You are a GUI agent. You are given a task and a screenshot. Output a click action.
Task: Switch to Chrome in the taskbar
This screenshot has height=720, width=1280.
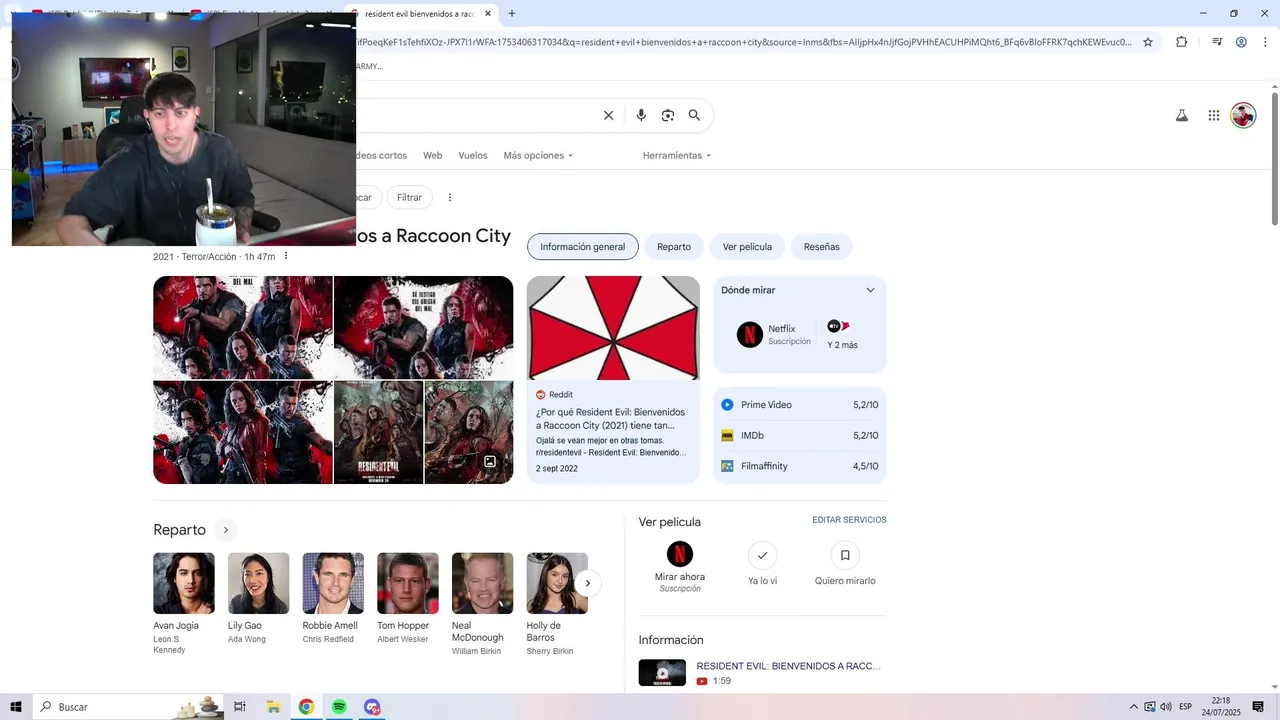click(x=306, y=707)
